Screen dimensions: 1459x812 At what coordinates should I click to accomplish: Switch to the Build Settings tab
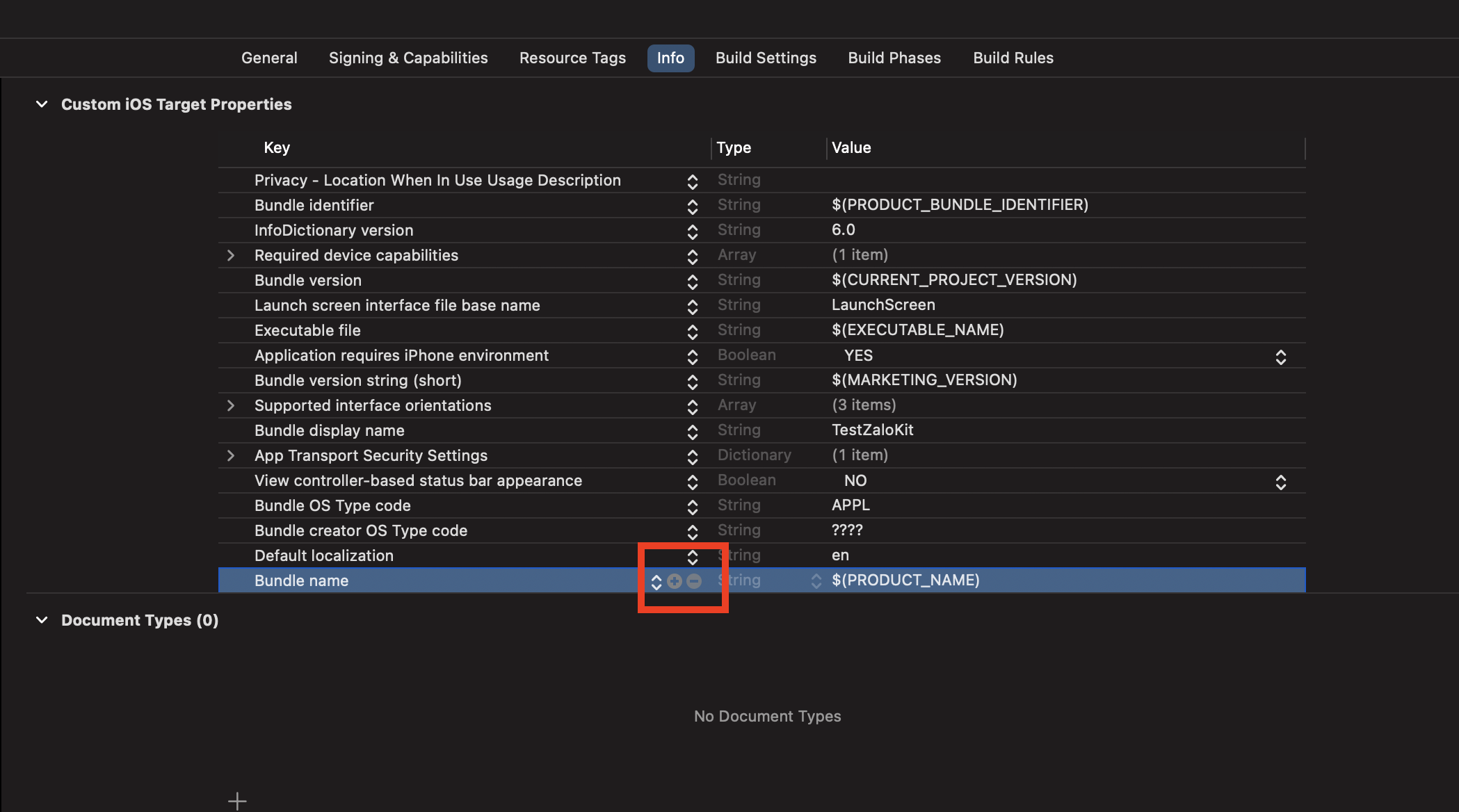pyautogui.click(x=766, y=58)
